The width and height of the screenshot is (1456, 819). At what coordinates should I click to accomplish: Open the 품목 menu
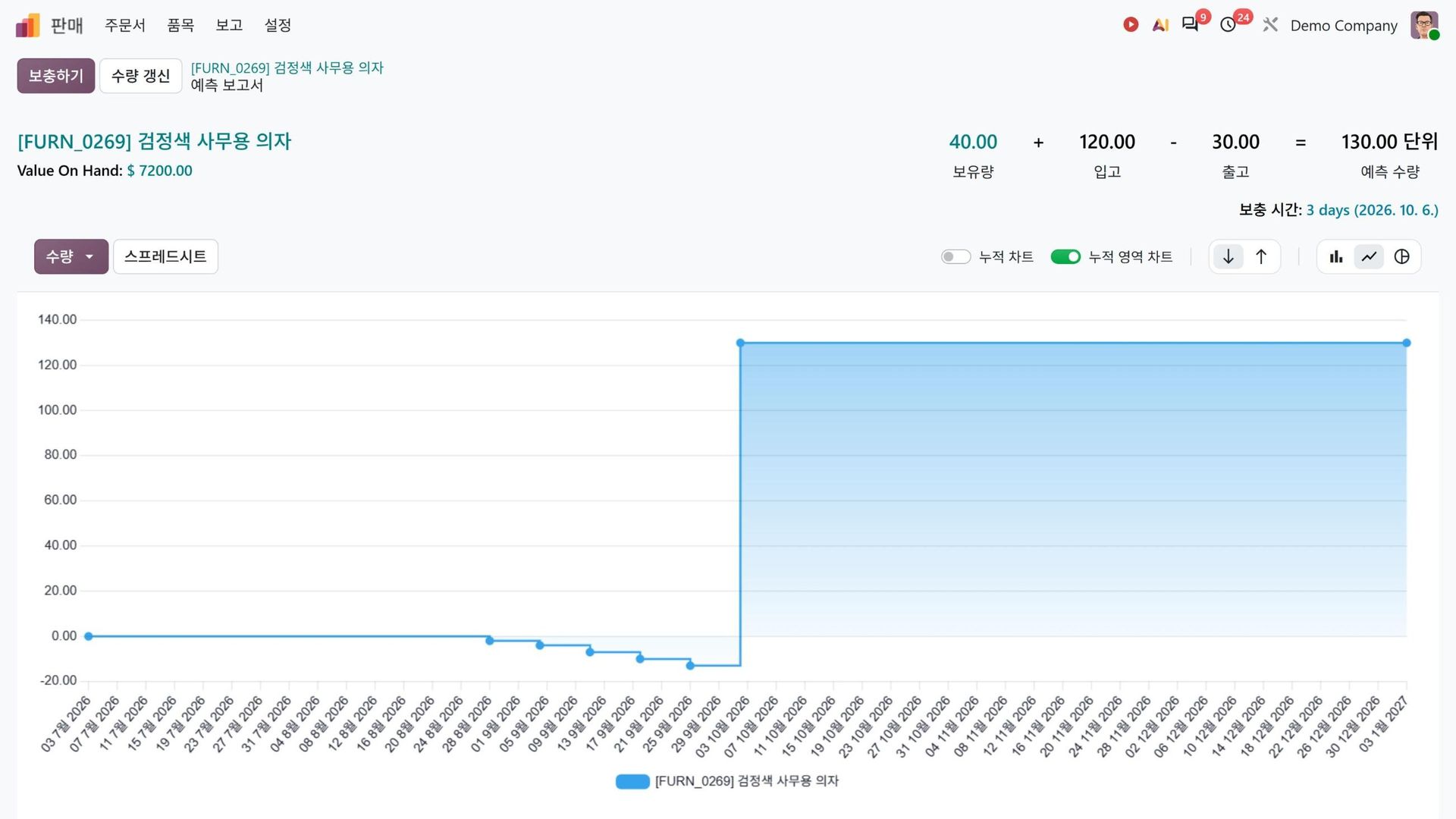point(180,25)
